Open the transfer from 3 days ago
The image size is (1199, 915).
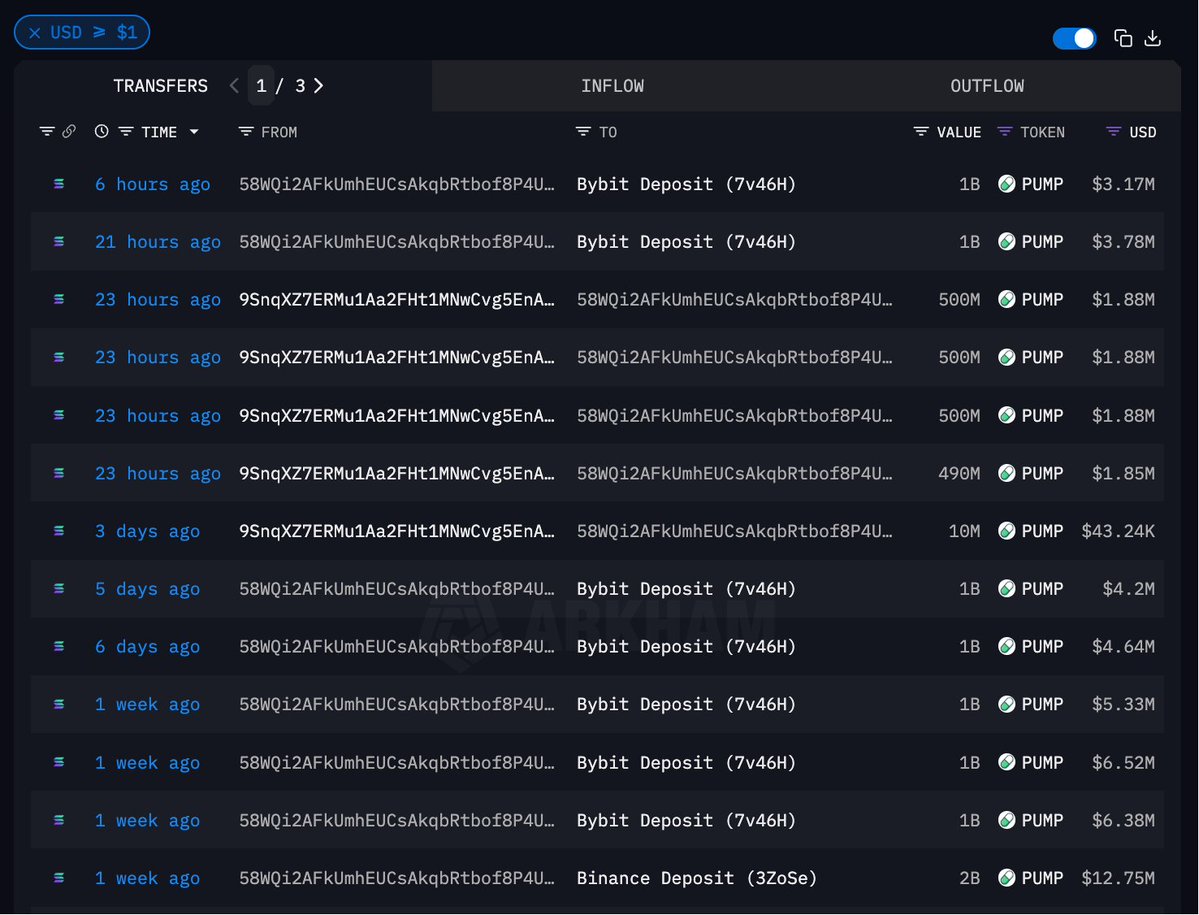[147, 531]
